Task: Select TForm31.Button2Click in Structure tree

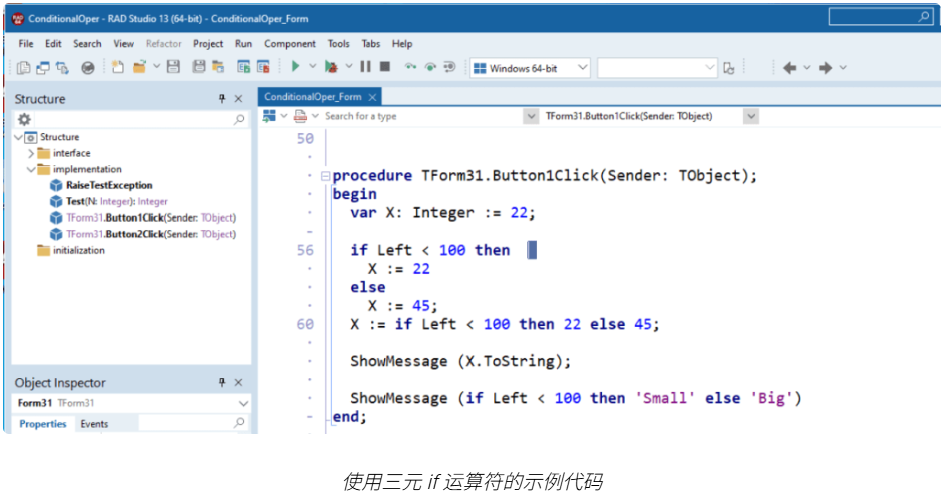Action: [150, 234]
